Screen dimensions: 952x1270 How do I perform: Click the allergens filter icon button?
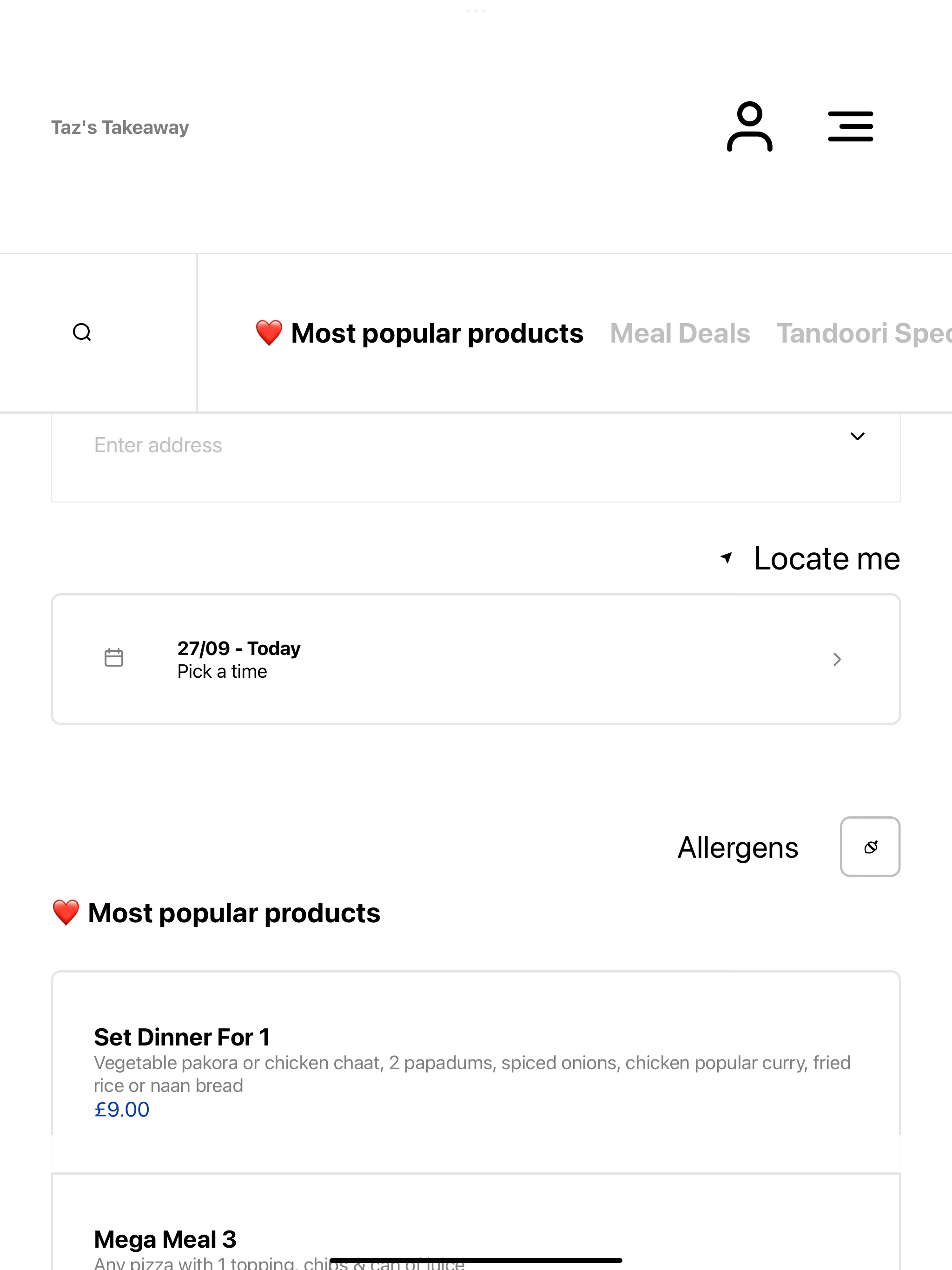tap(870, 847)
